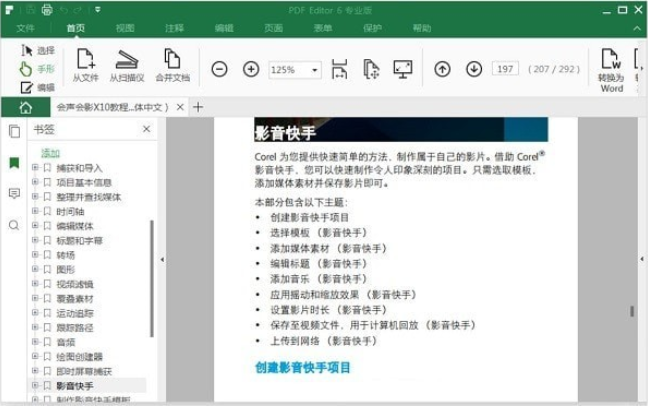Click the page number field 197
This screenshot has height=406, width=648.
(505, 69)
